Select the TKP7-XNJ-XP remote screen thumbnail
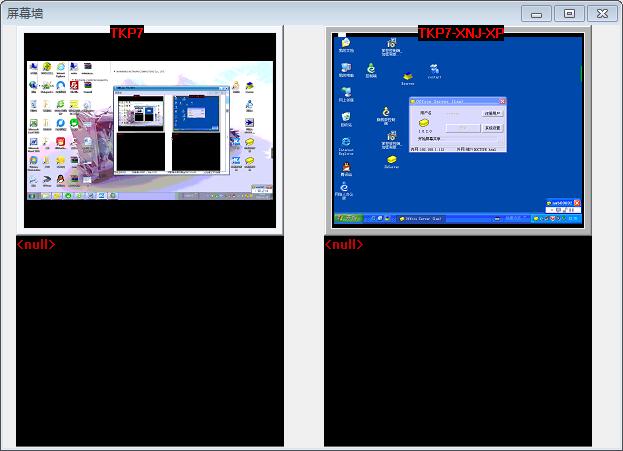Viewport: 623px width, 451px height. point(458,130)
